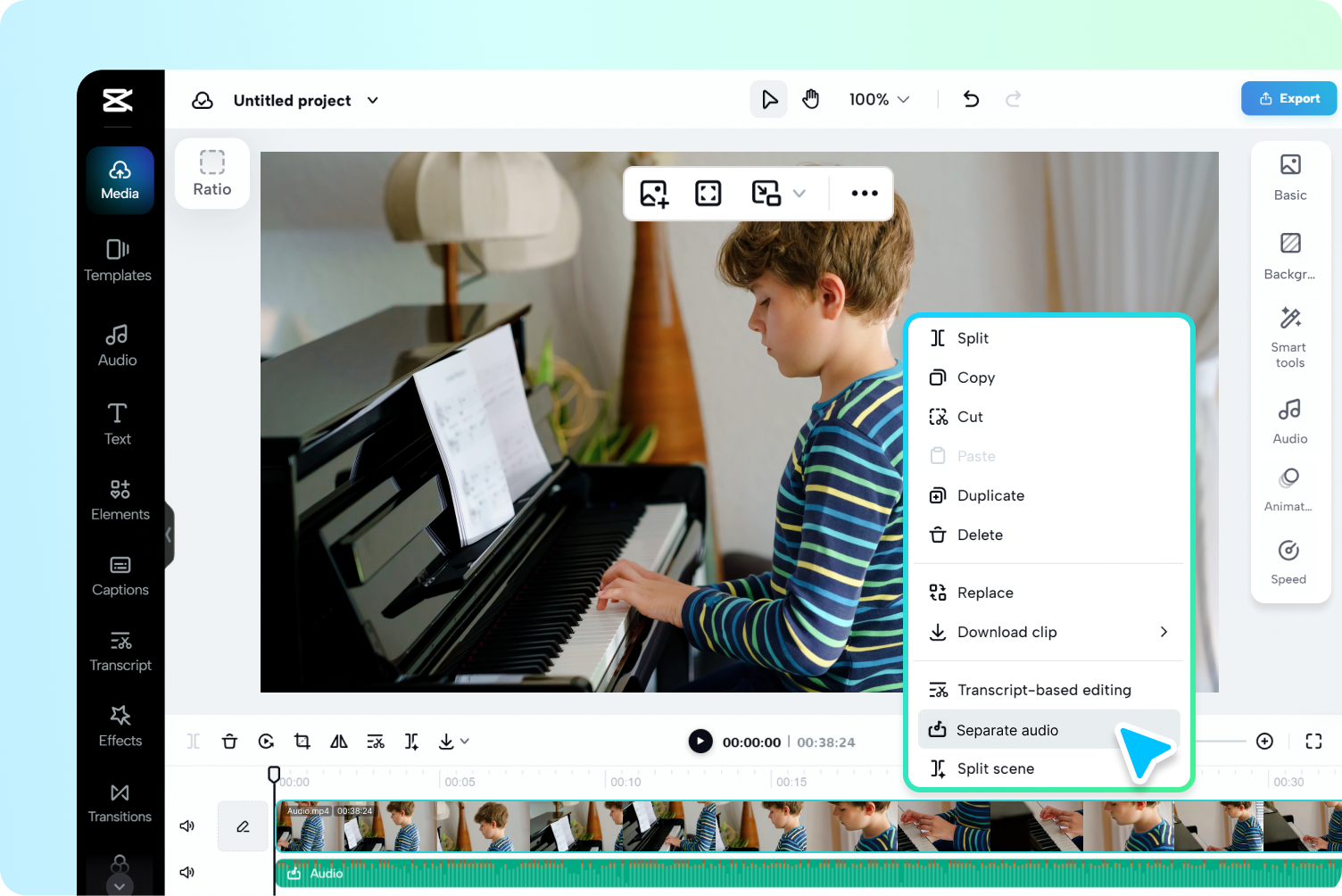
Task: Click the Export button
Action: 1288,98
